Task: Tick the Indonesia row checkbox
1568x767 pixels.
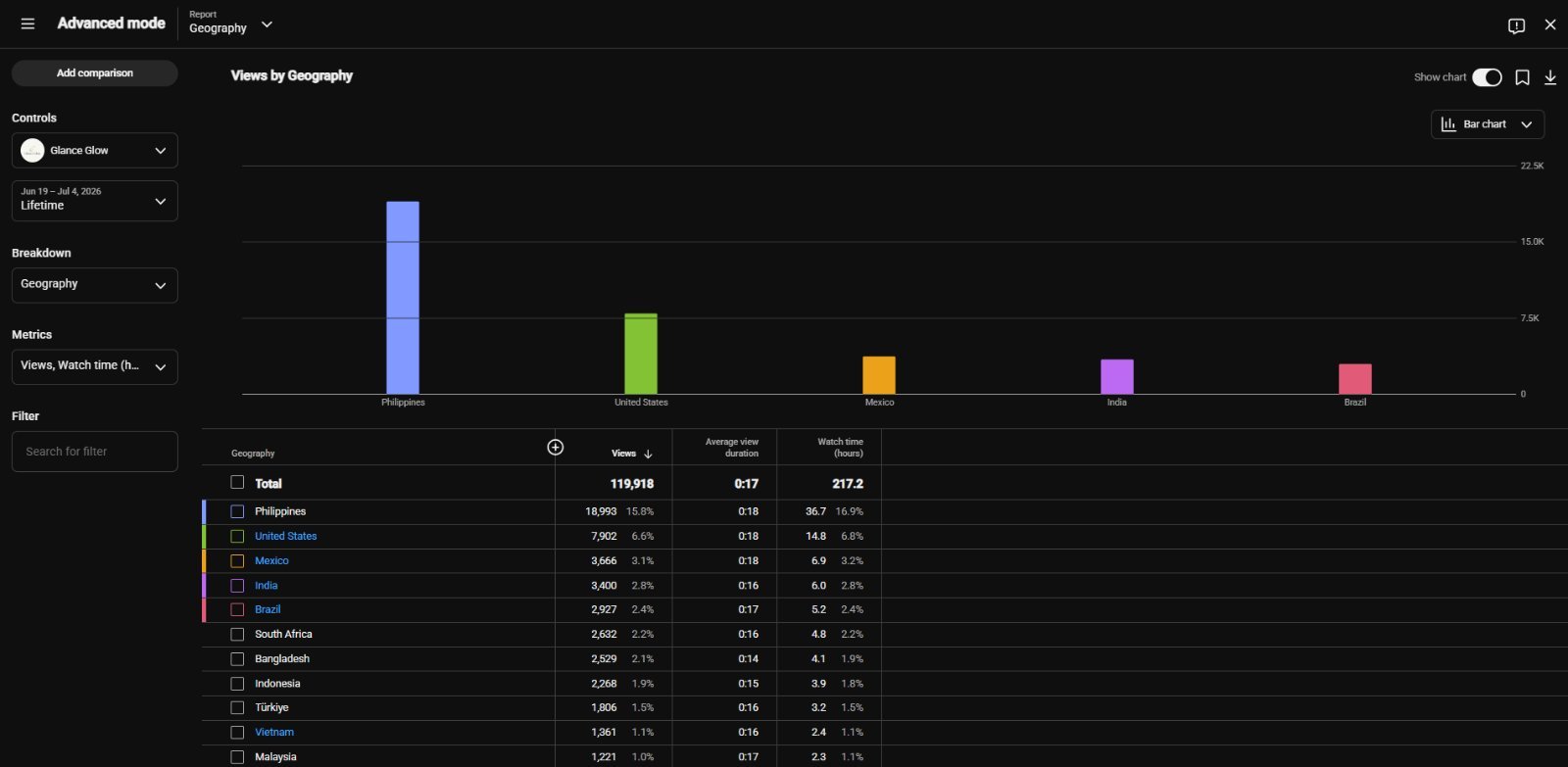Action: (x=237, y=683)
